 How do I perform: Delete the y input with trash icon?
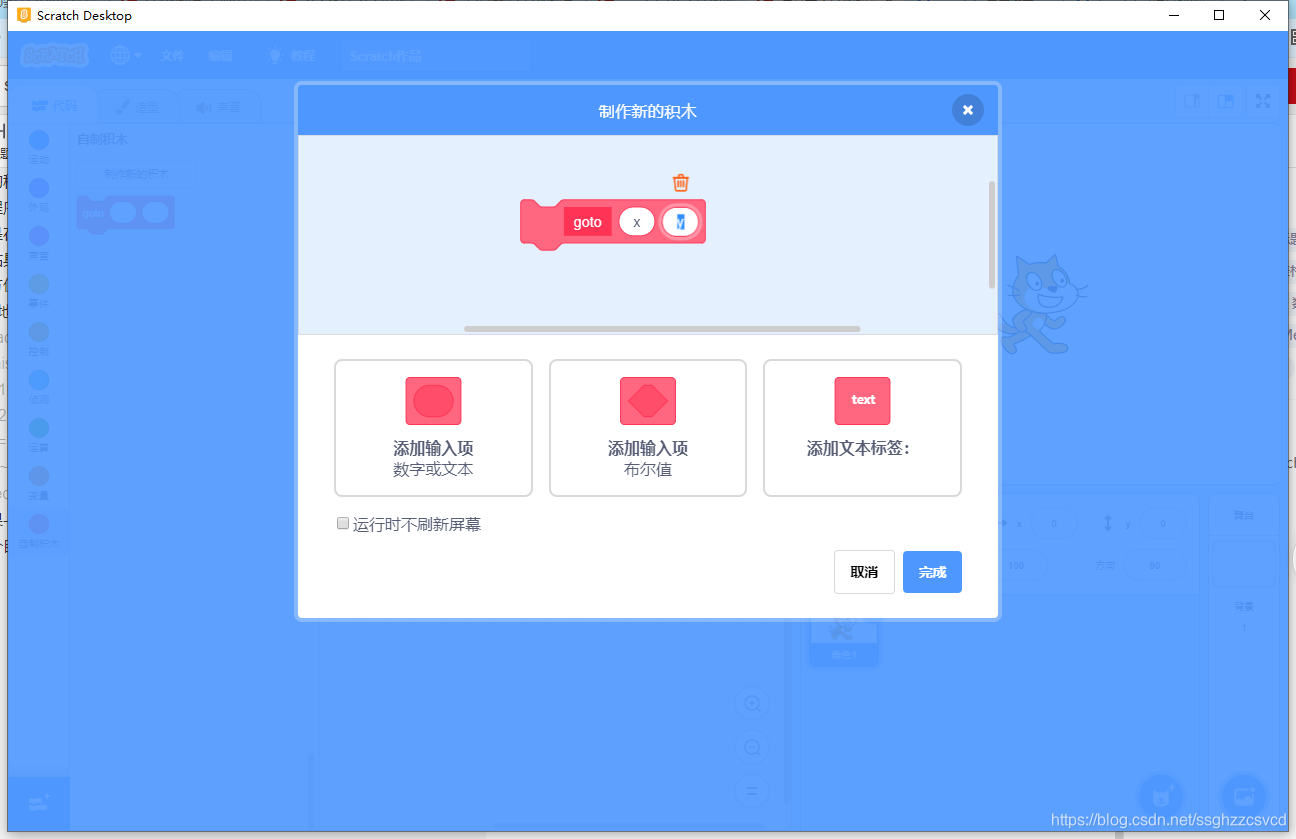click(x=680, y=182)
